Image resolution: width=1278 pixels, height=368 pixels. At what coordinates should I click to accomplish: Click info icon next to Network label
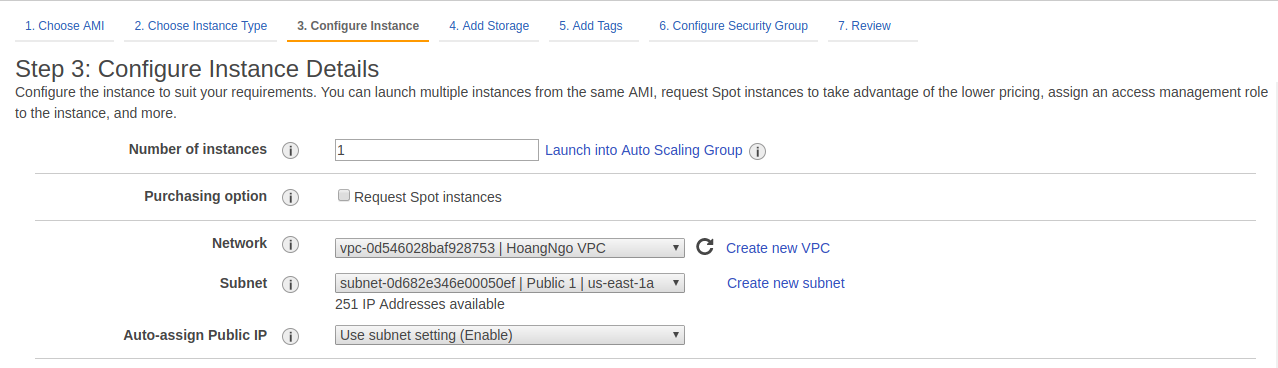291,245
